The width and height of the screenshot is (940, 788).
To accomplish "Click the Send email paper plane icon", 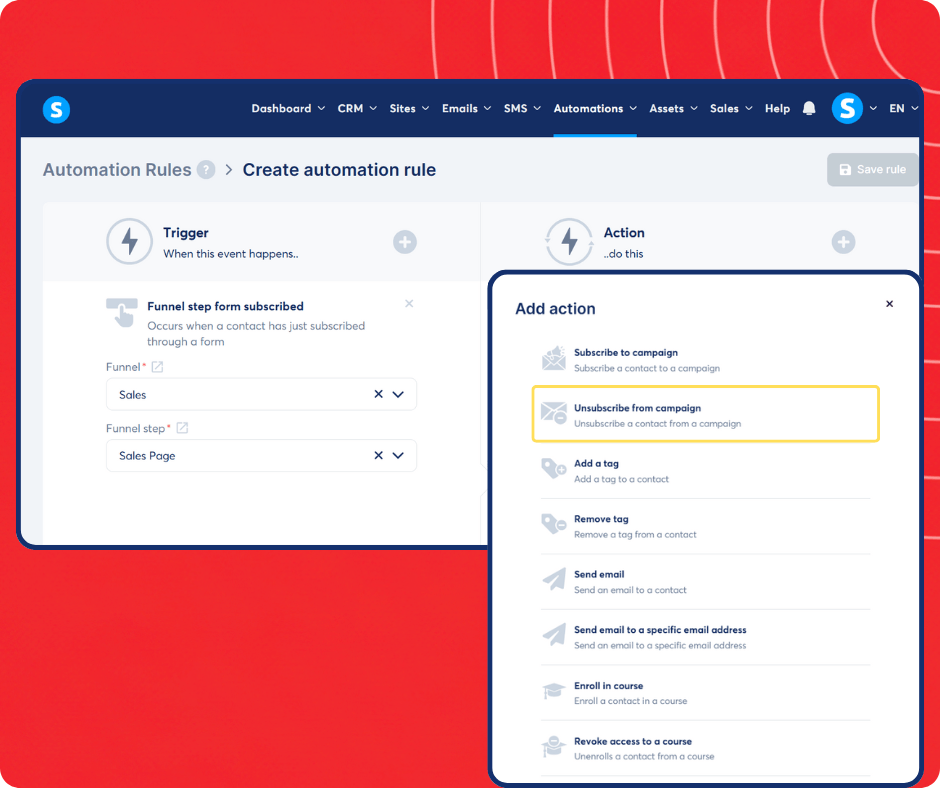I will coord(554,580).
